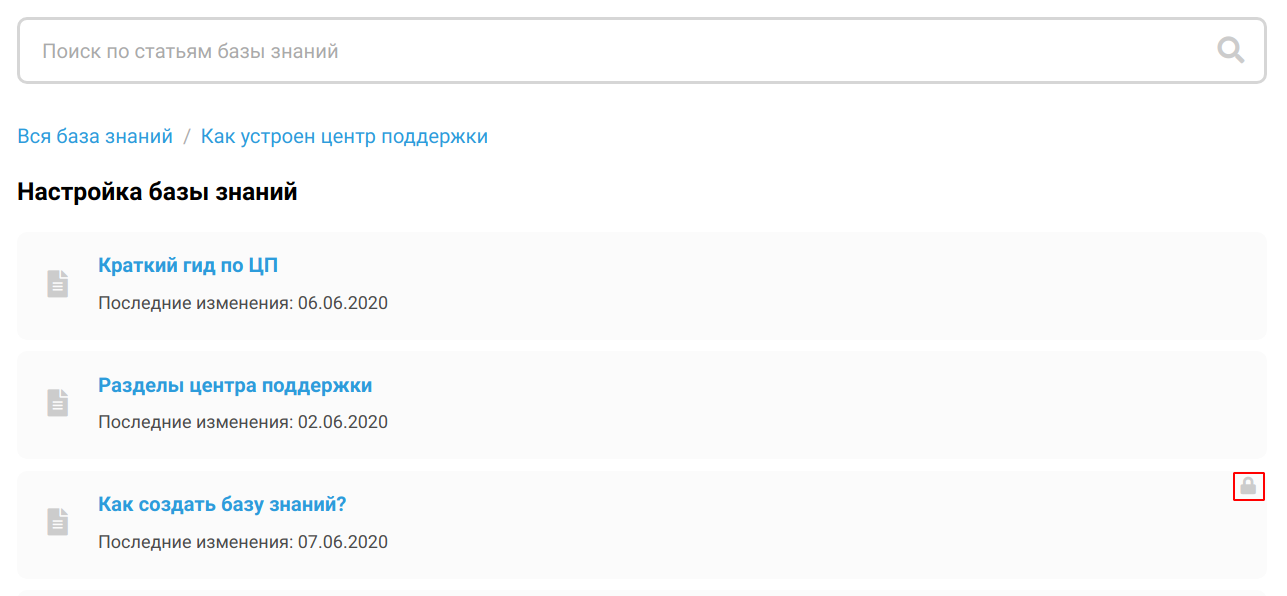Click the date text 06.06.2020
Screen dimensions: 1287x596
(343, 303)
